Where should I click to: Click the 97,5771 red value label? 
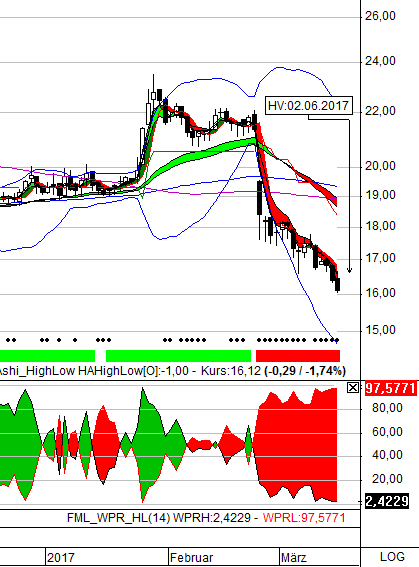(390, 388)
